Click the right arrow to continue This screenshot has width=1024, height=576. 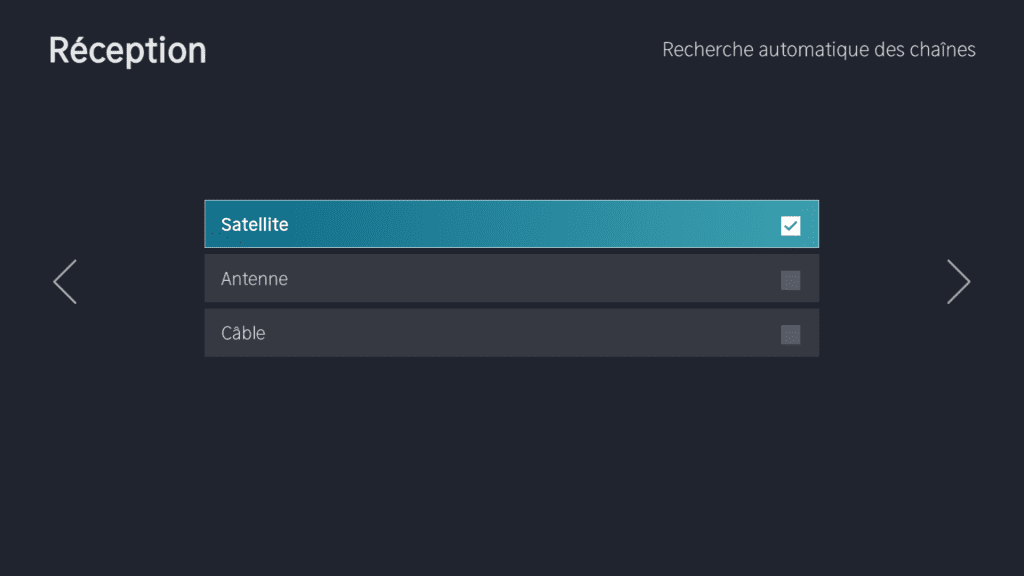point(958,282)
